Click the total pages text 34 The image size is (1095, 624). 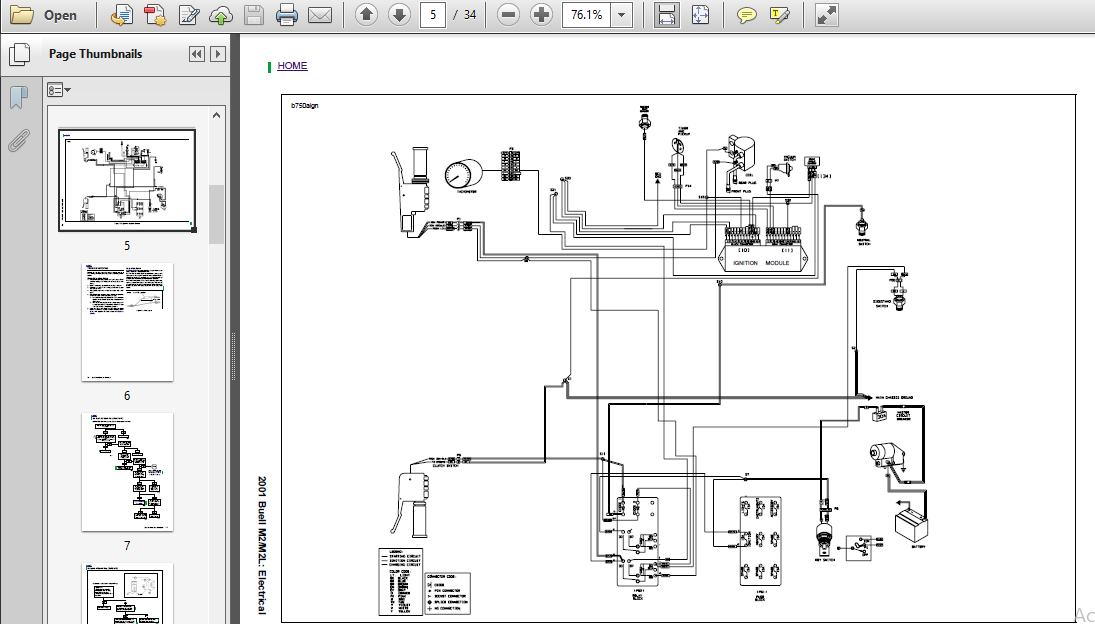click(470, 15)
